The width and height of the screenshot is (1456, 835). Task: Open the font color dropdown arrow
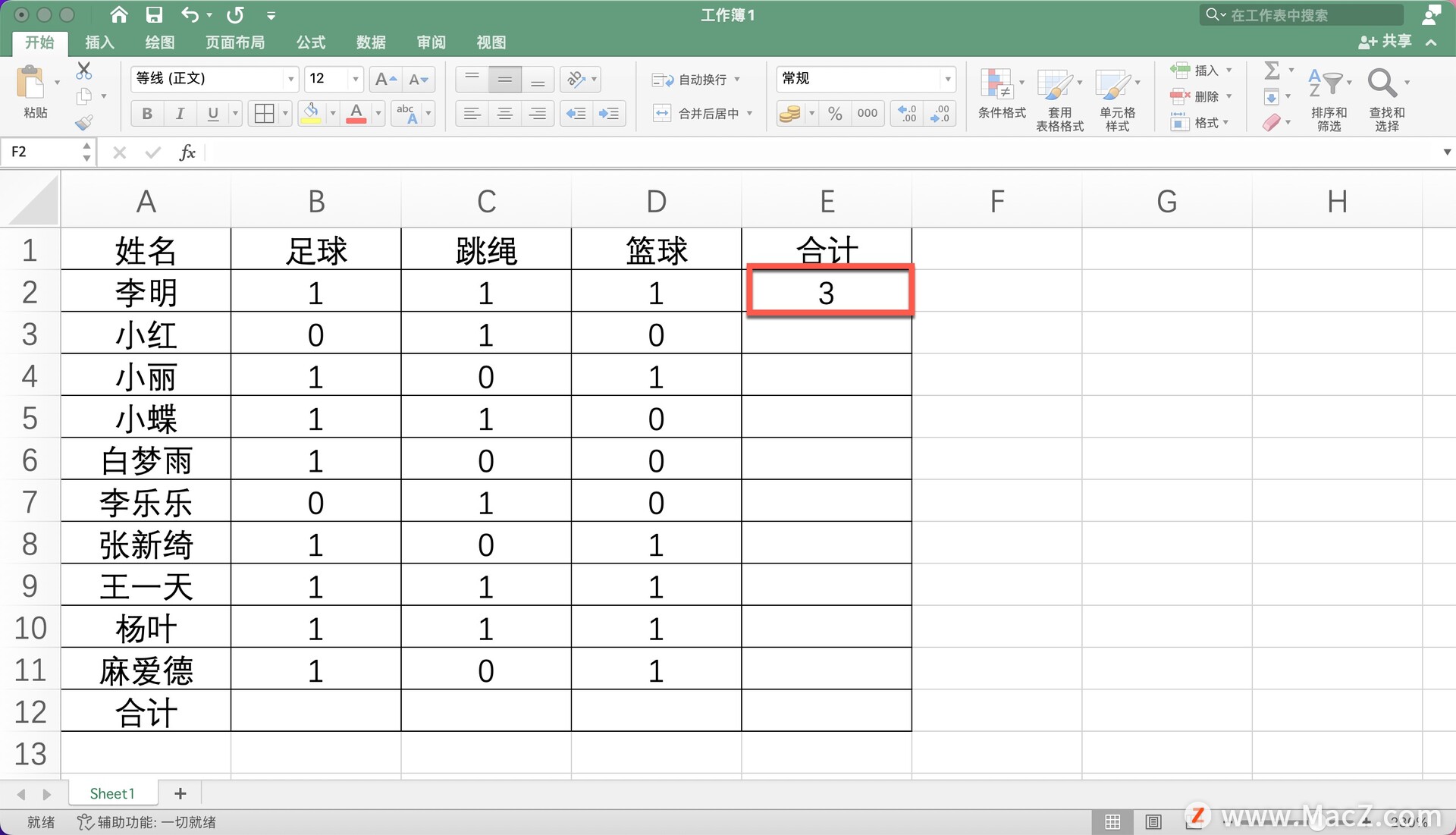pyautogui.click(x=378, y=114)
